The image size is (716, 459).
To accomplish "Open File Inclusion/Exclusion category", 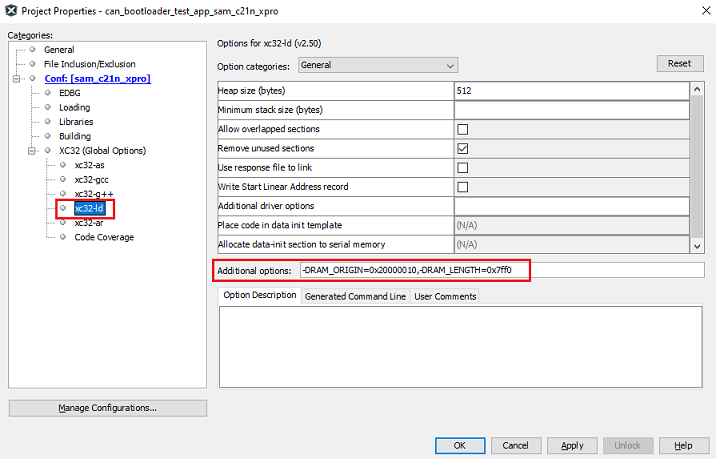I will point(89,64).
